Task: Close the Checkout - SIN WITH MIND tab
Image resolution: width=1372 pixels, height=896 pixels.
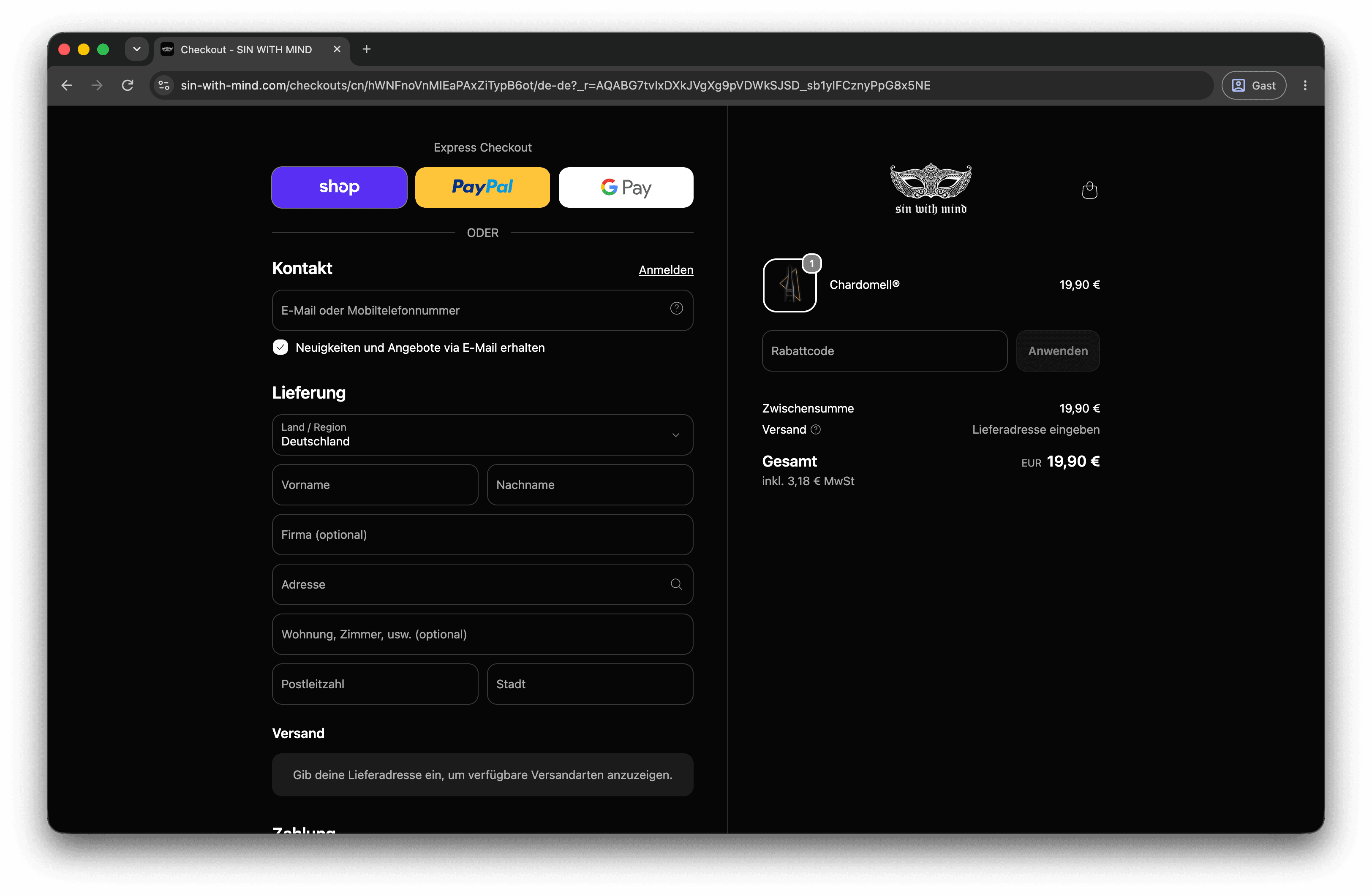Action: [x=337, y=49]
